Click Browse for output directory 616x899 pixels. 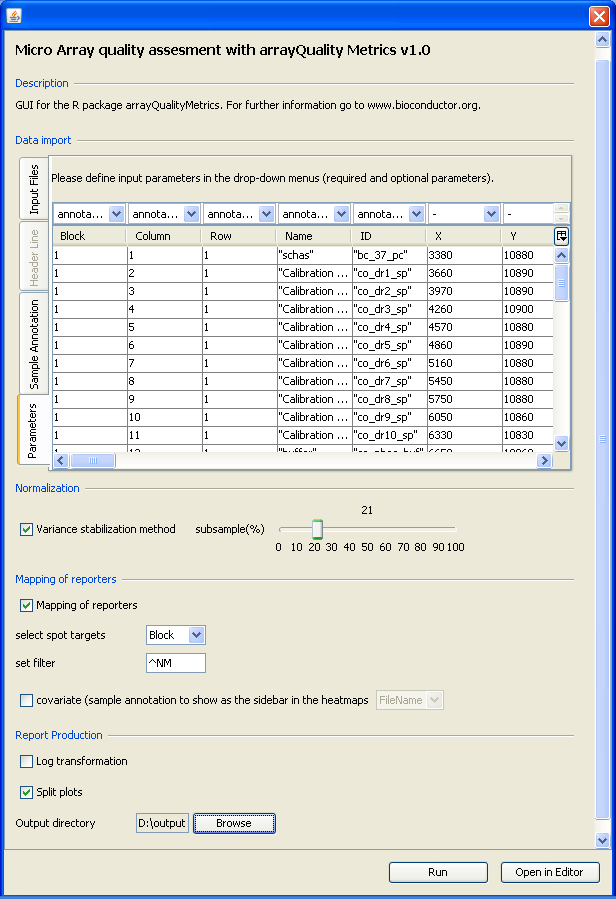pyautogui.click(x=233, y=823)
